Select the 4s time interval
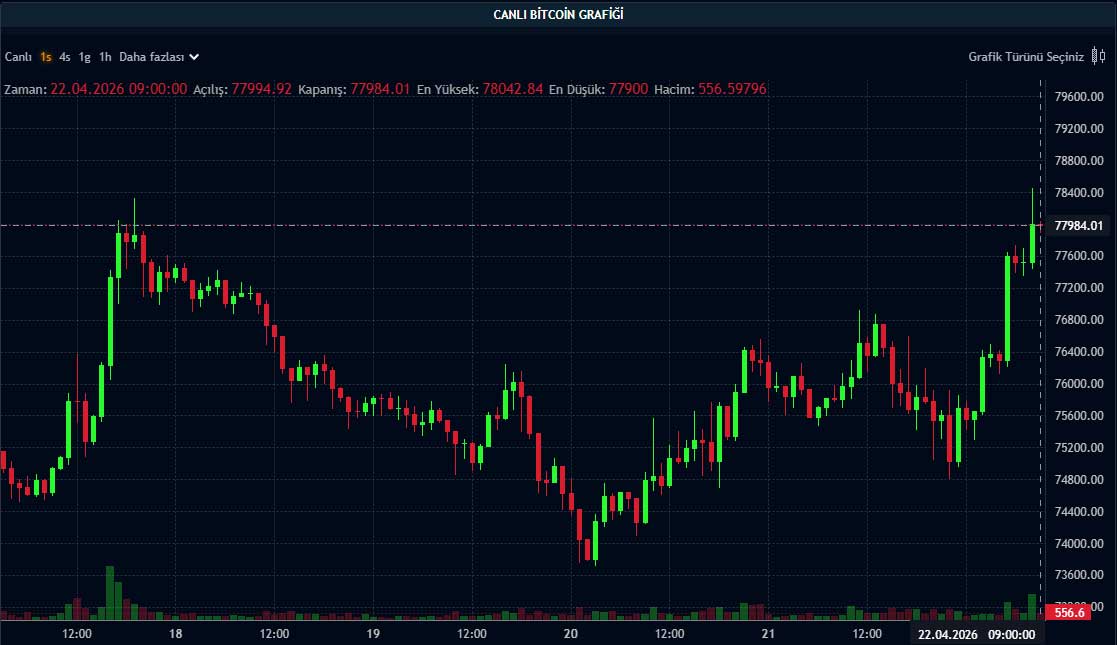Viewport: 1117px width, 645px height. (65, 57)
